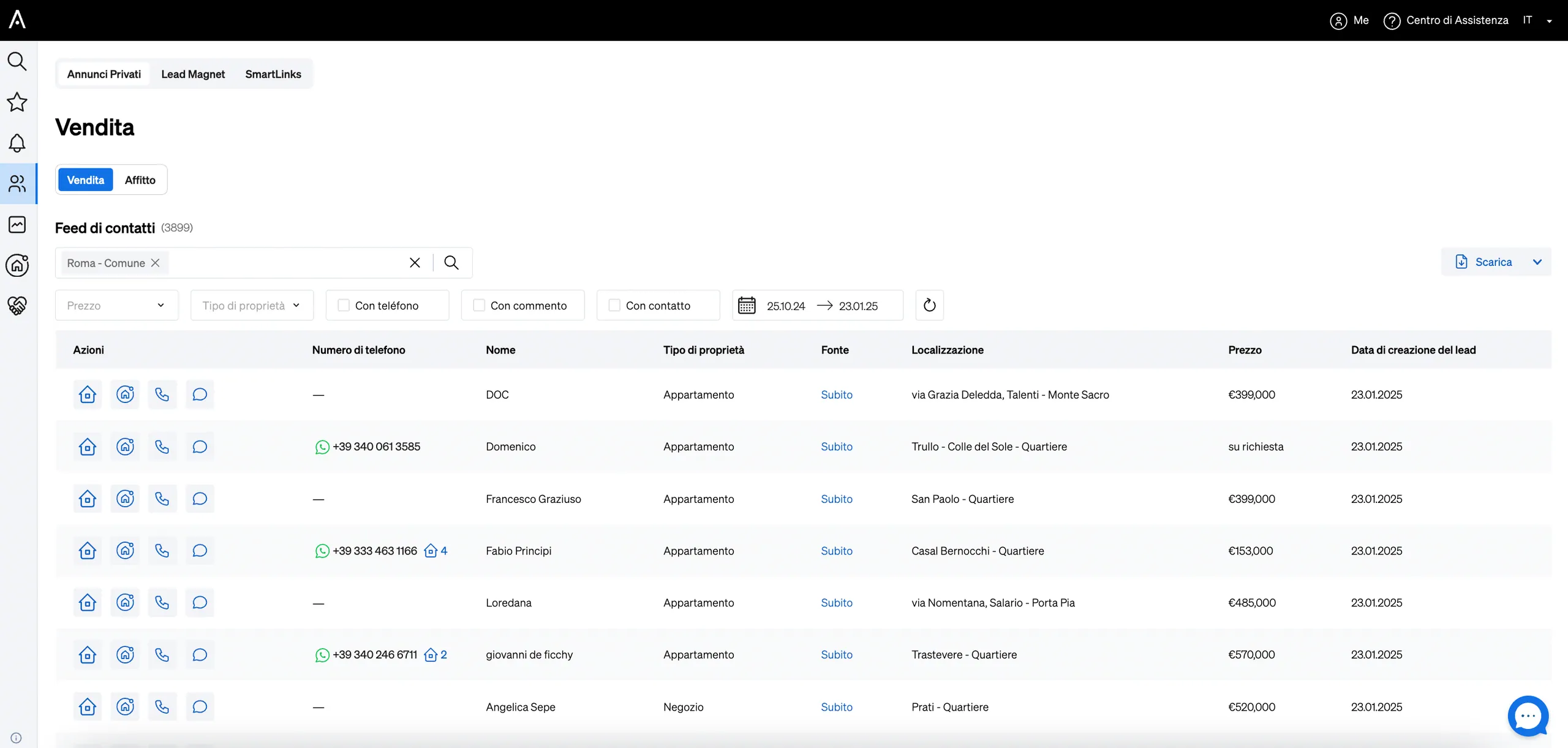Open favorites star in the sidebar

(x=17, y=102)
